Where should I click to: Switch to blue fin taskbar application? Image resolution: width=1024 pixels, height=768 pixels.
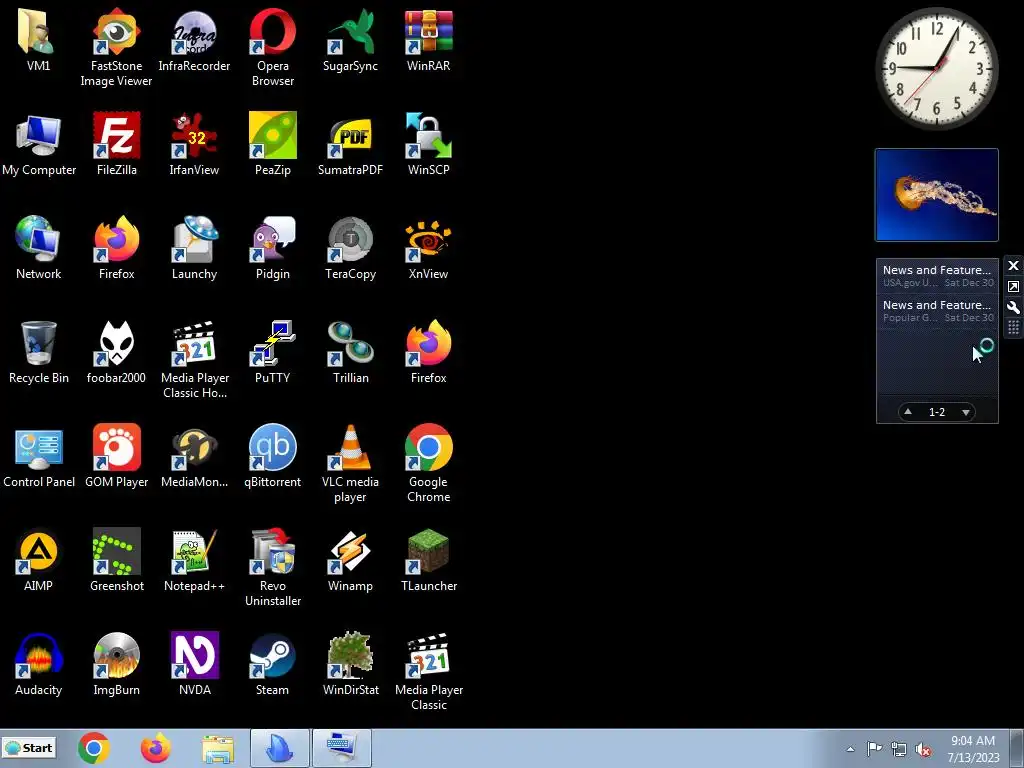pyautogui.click(x=280, y=748)
